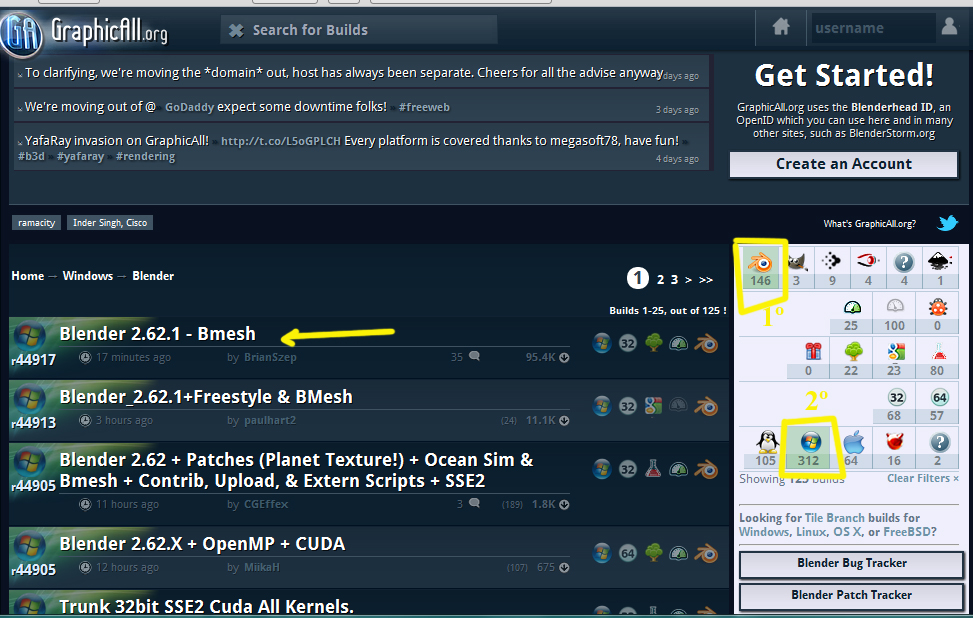Image resolution: width=973 pixels, height=618 pixels.
Task: Click Windows orb on Blender 2.62.1 - Bmesh row
Action: [602, 343]
